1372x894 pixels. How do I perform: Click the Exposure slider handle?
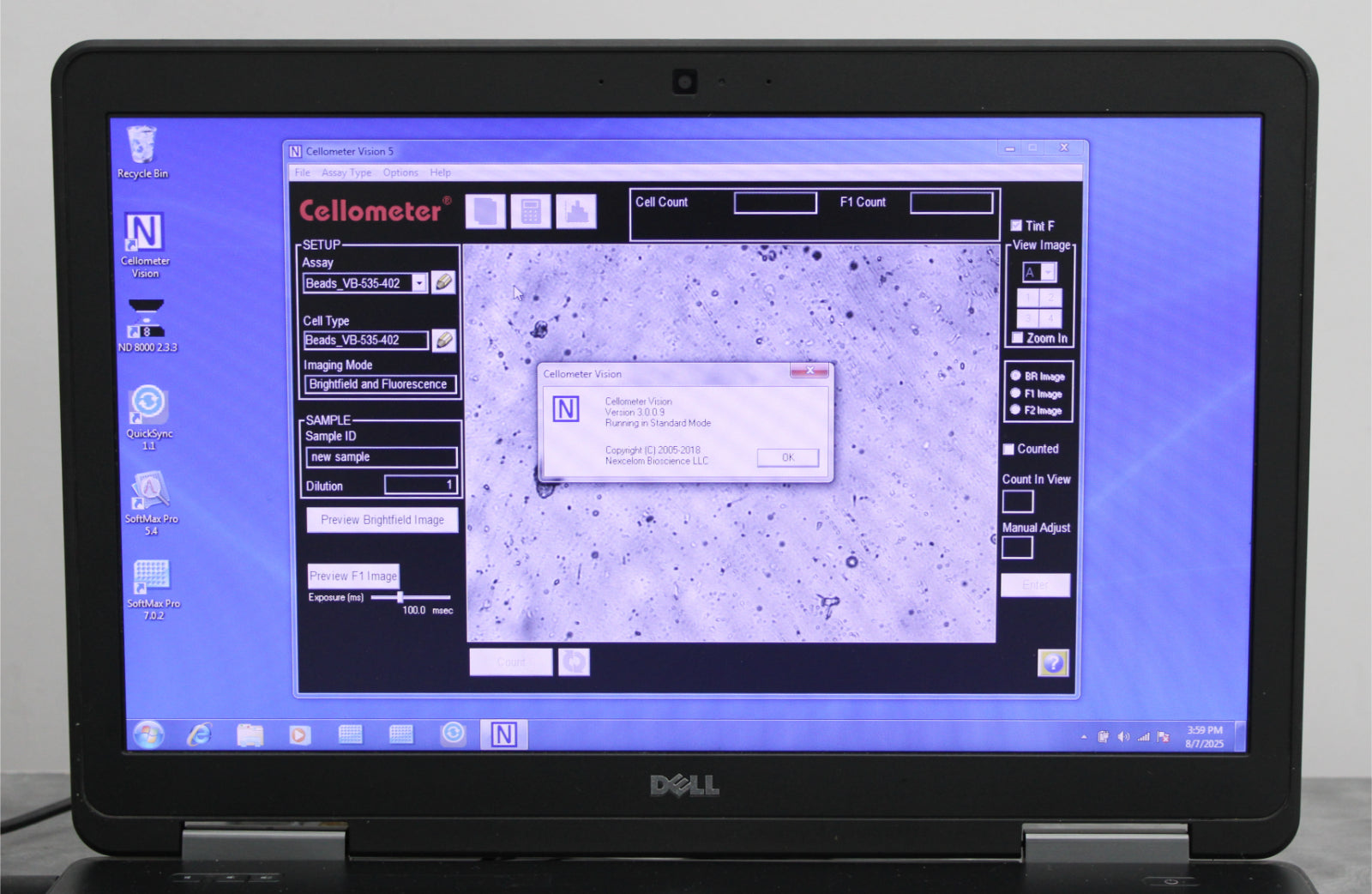400,597
